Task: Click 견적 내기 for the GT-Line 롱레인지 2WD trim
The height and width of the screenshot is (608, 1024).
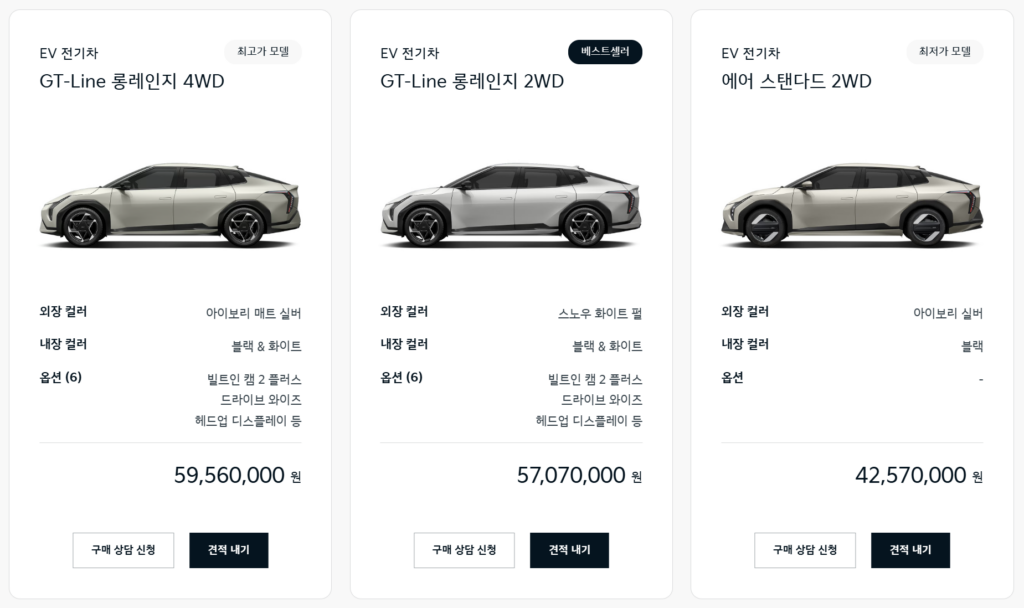Action: click(569, 550)
